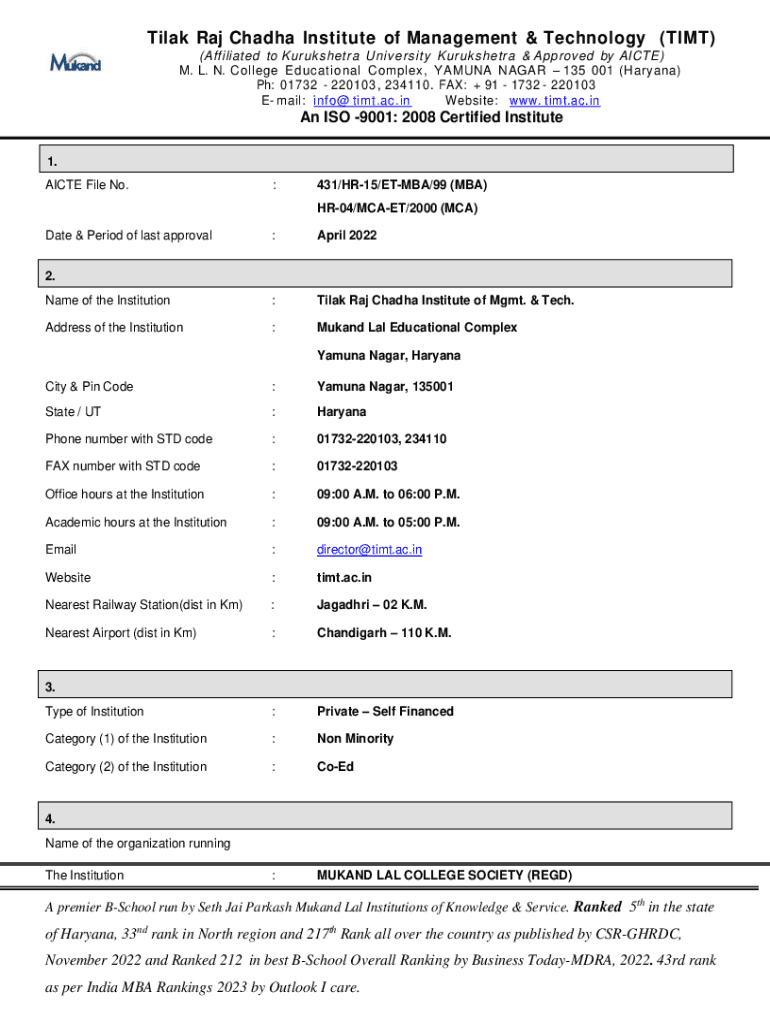Click the director@timt.ac.in email link
This screenshot has width=770, height=1024.
[369, 550]
